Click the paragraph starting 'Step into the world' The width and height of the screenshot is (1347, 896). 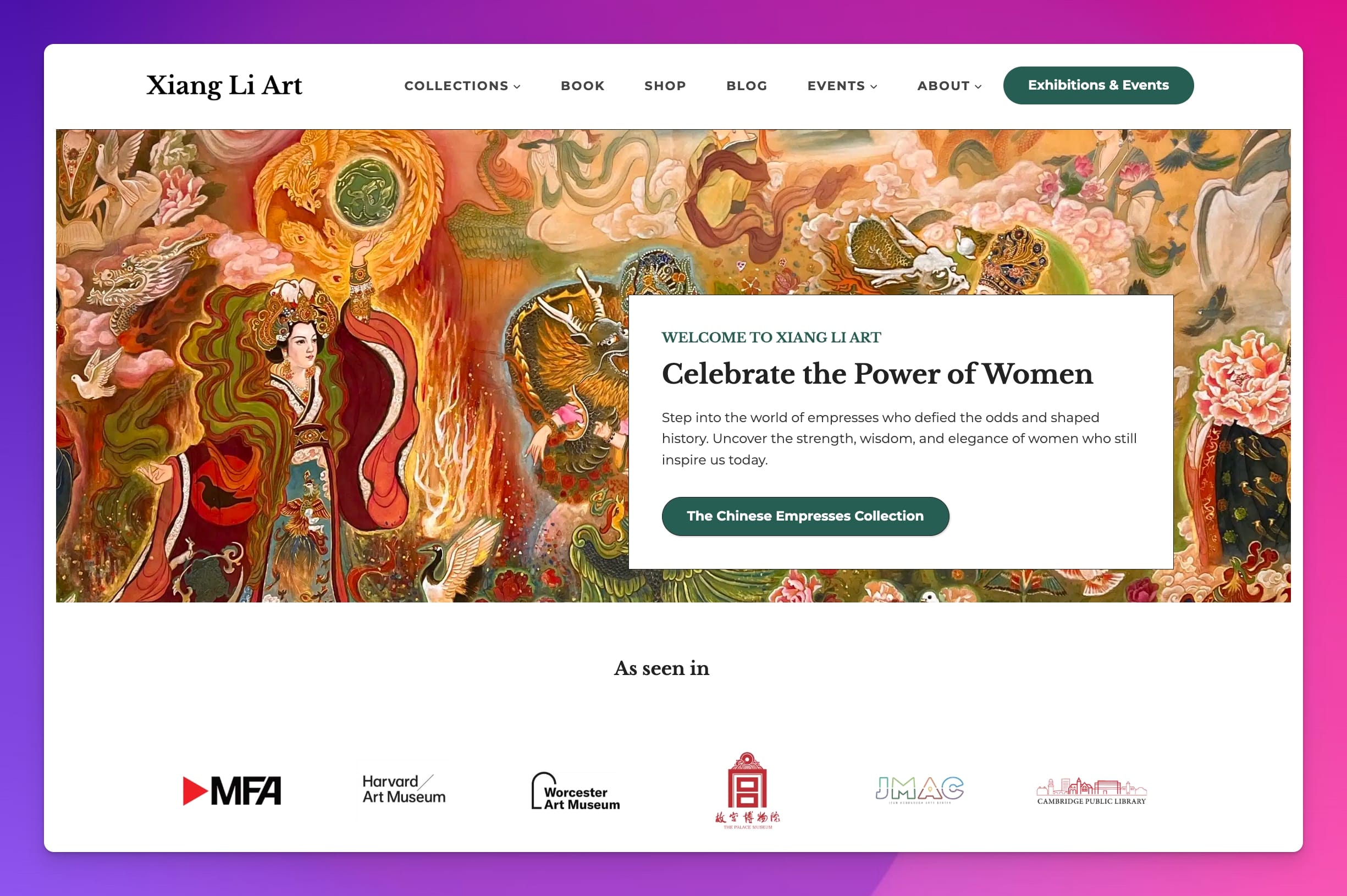coord(899,438)
